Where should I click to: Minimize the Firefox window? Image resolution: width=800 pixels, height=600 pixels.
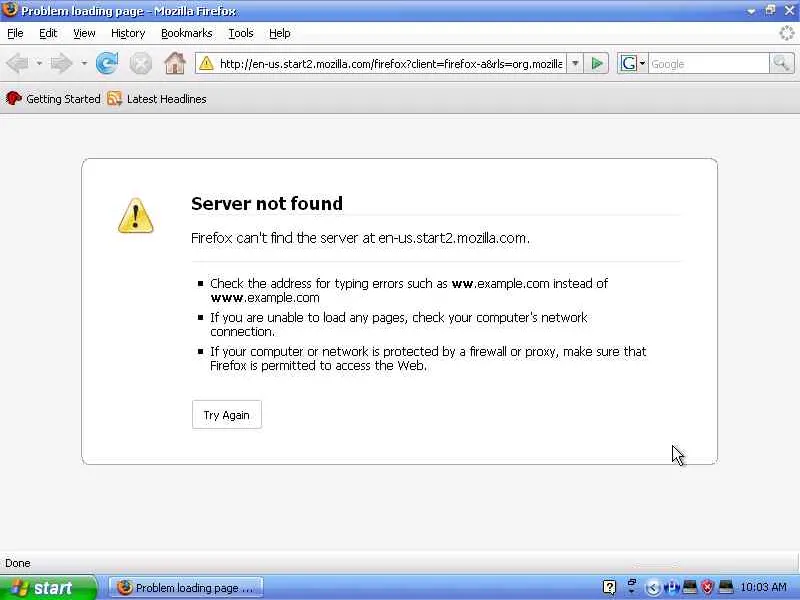click(751, 11)
